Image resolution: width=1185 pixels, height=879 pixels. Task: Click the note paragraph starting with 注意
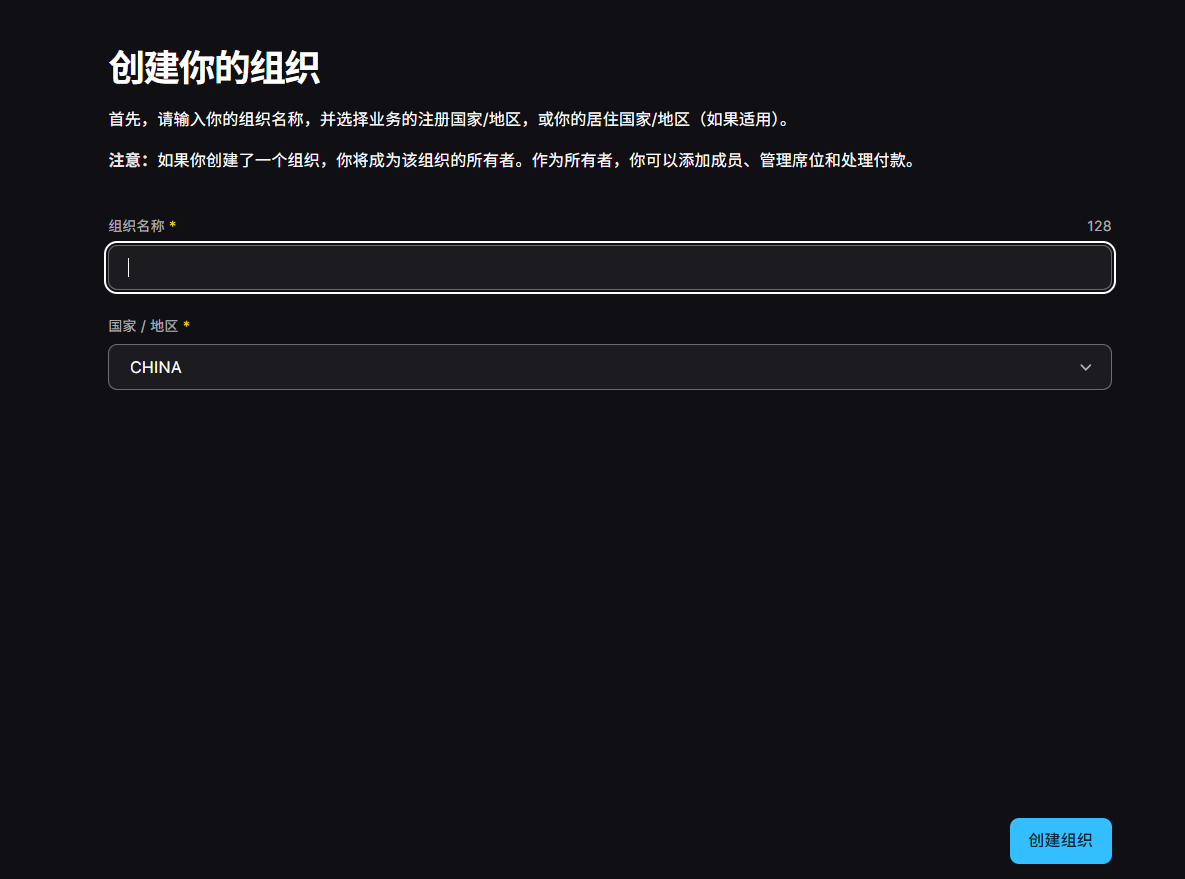click(513, 160)
